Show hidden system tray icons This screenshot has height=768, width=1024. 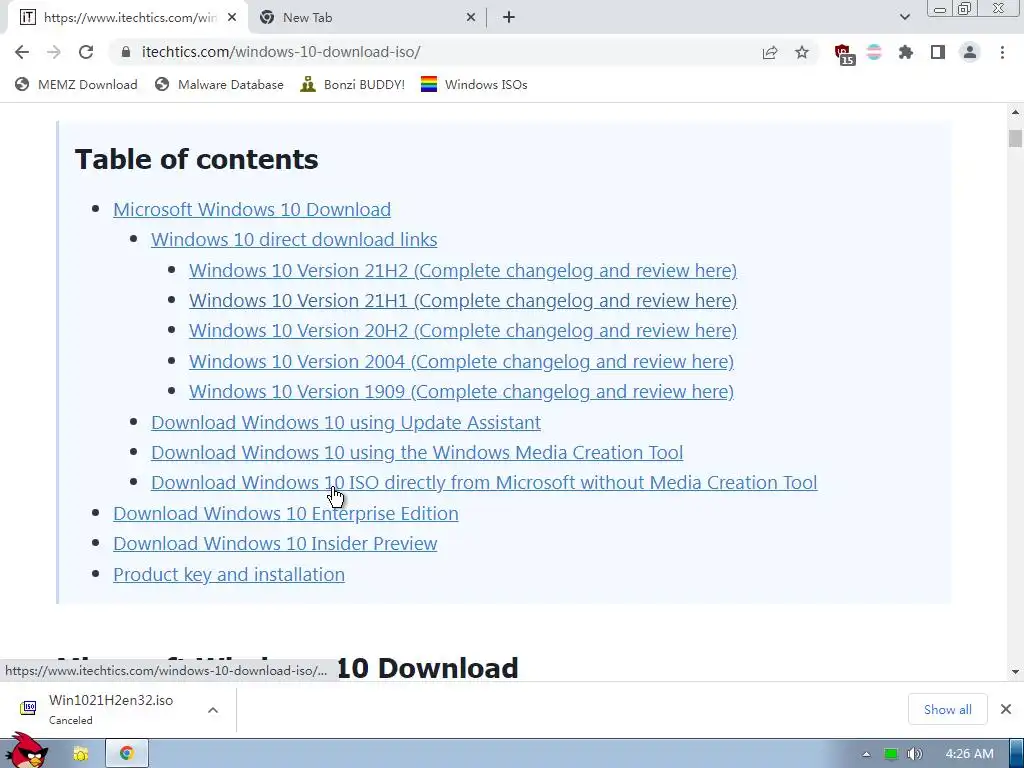[866, 754]
